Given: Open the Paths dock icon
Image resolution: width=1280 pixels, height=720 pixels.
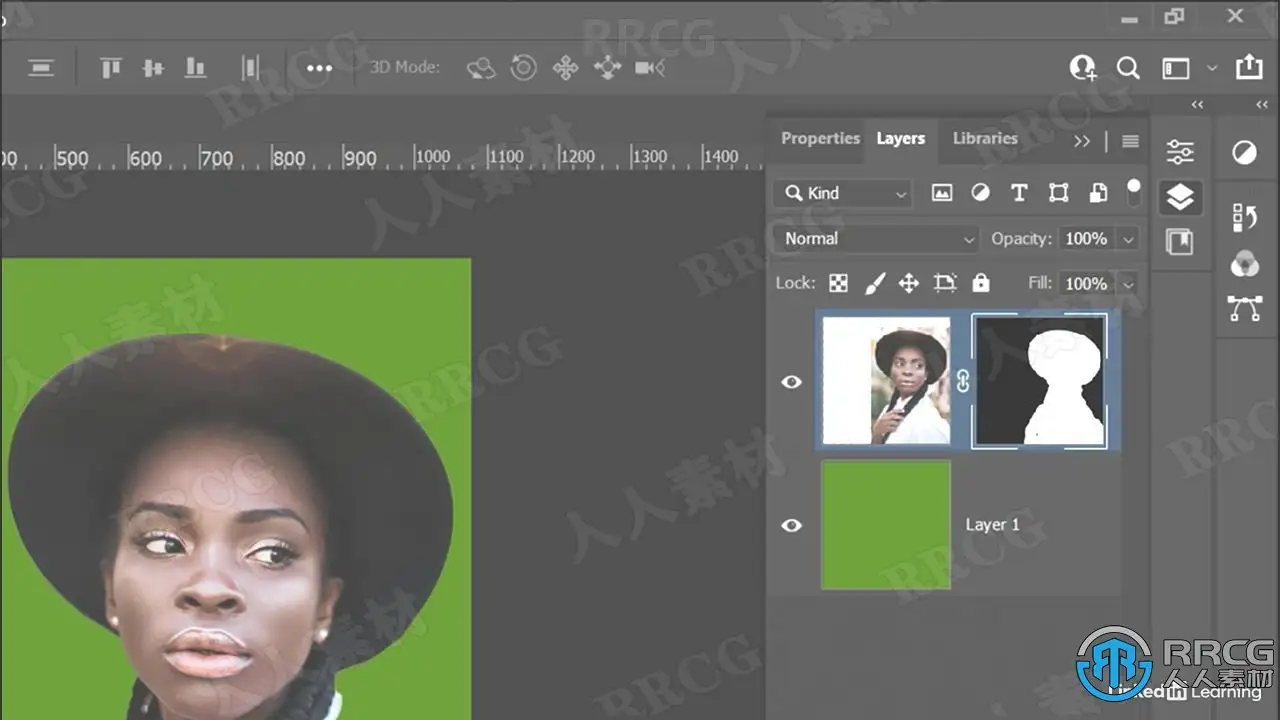Looking at the screenshot, I should coord(1245,308).
